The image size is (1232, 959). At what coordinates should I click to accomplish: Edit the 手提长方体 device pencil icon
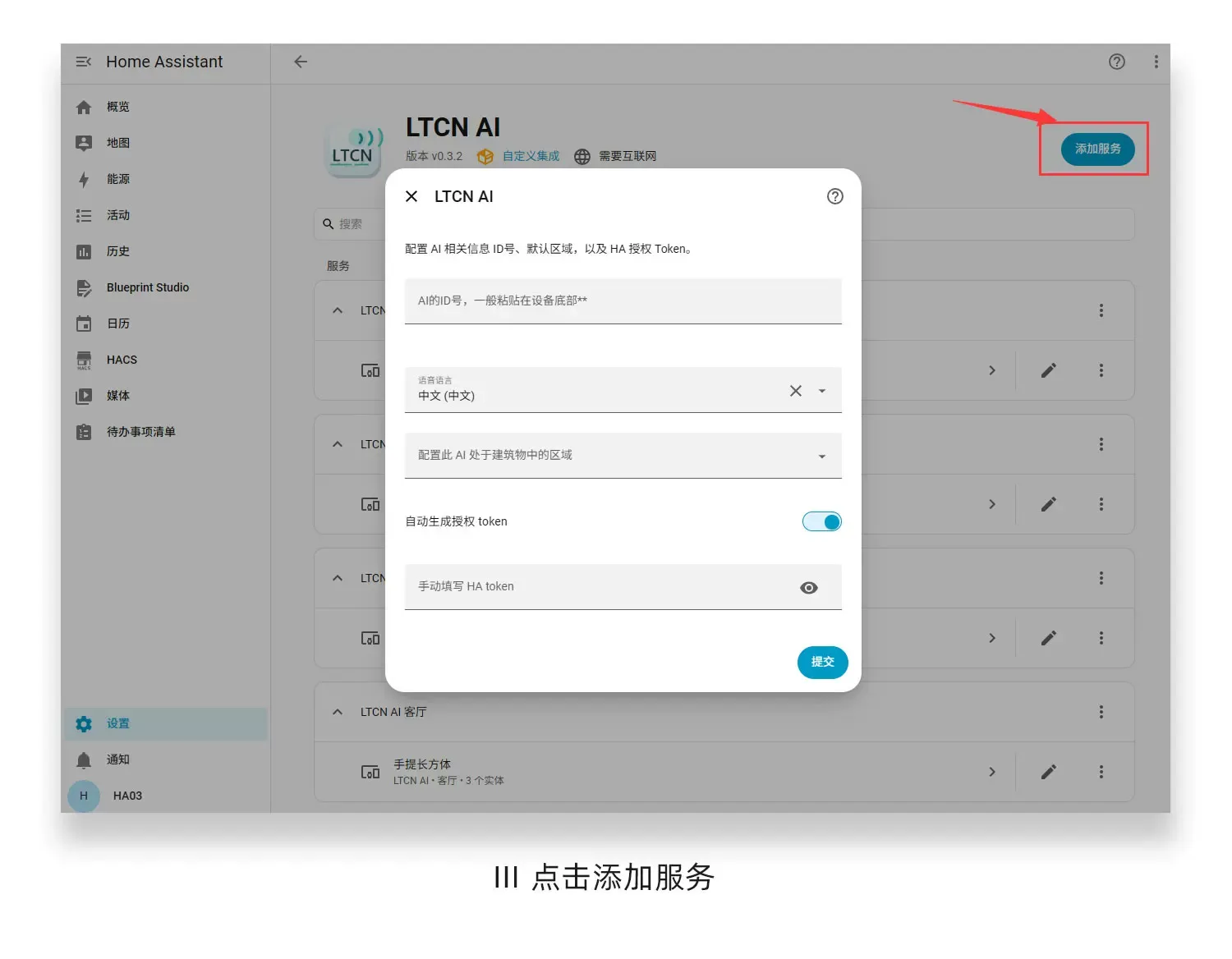click(x=1049, y=772)
